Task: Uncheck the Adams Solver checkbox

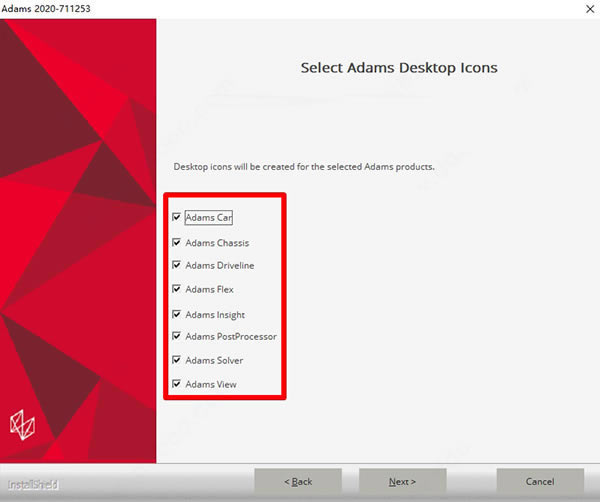Action: pos(177,360)
